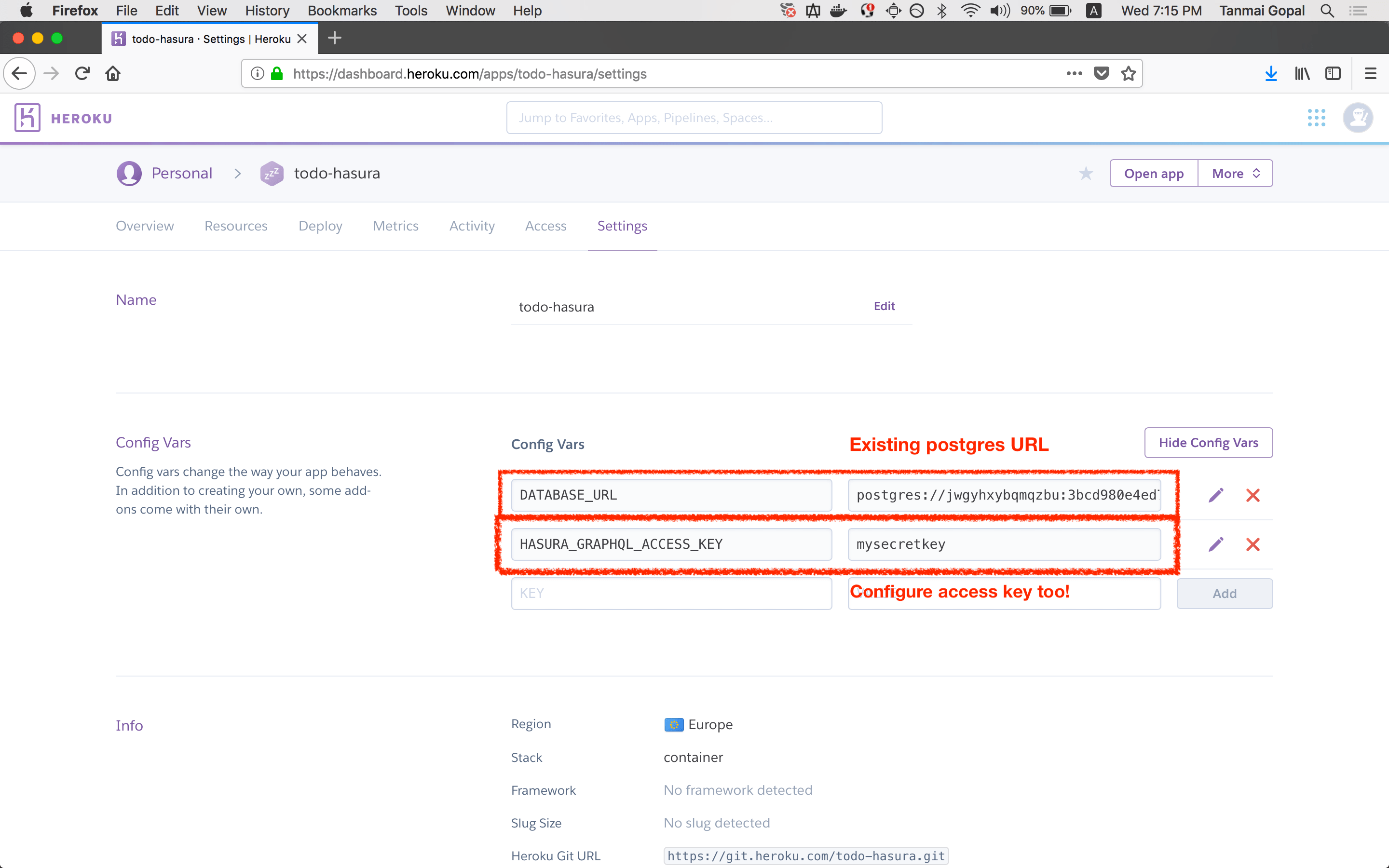The height and width of the screenshot is (868, 1389).
Task: Hide Config Vars button
Action: [1208, 443]
